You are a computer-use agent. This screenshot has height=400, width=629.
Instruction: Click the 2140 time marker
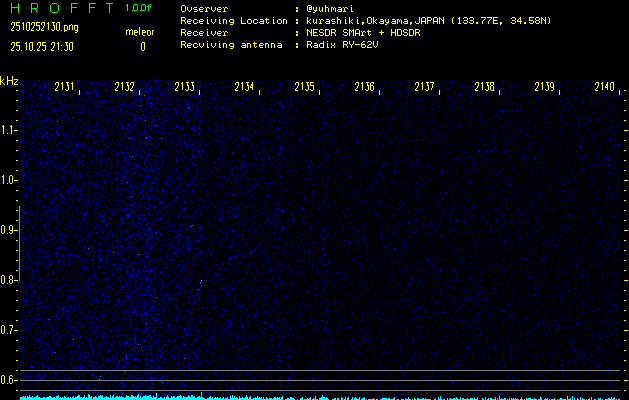[x=604, y=87]
